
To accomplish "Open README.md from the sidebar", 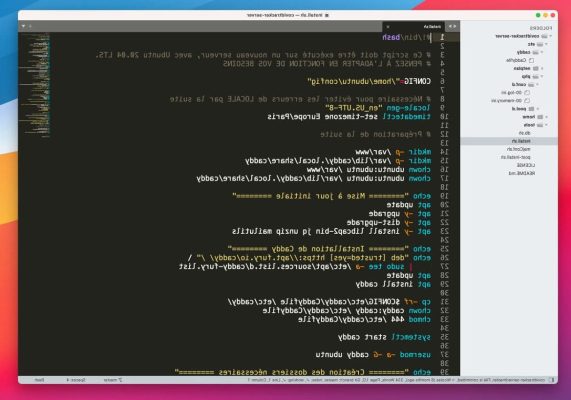I will click(x=522, y=173).
